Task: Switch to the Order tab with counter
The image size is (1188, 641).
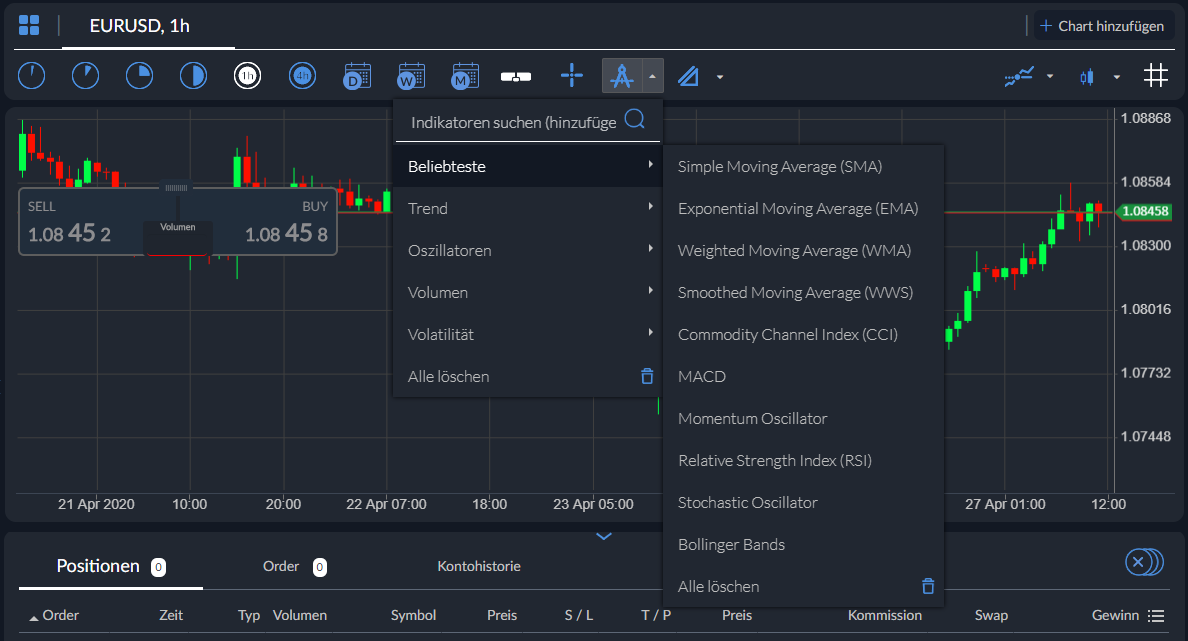Action: pos(295,567)
